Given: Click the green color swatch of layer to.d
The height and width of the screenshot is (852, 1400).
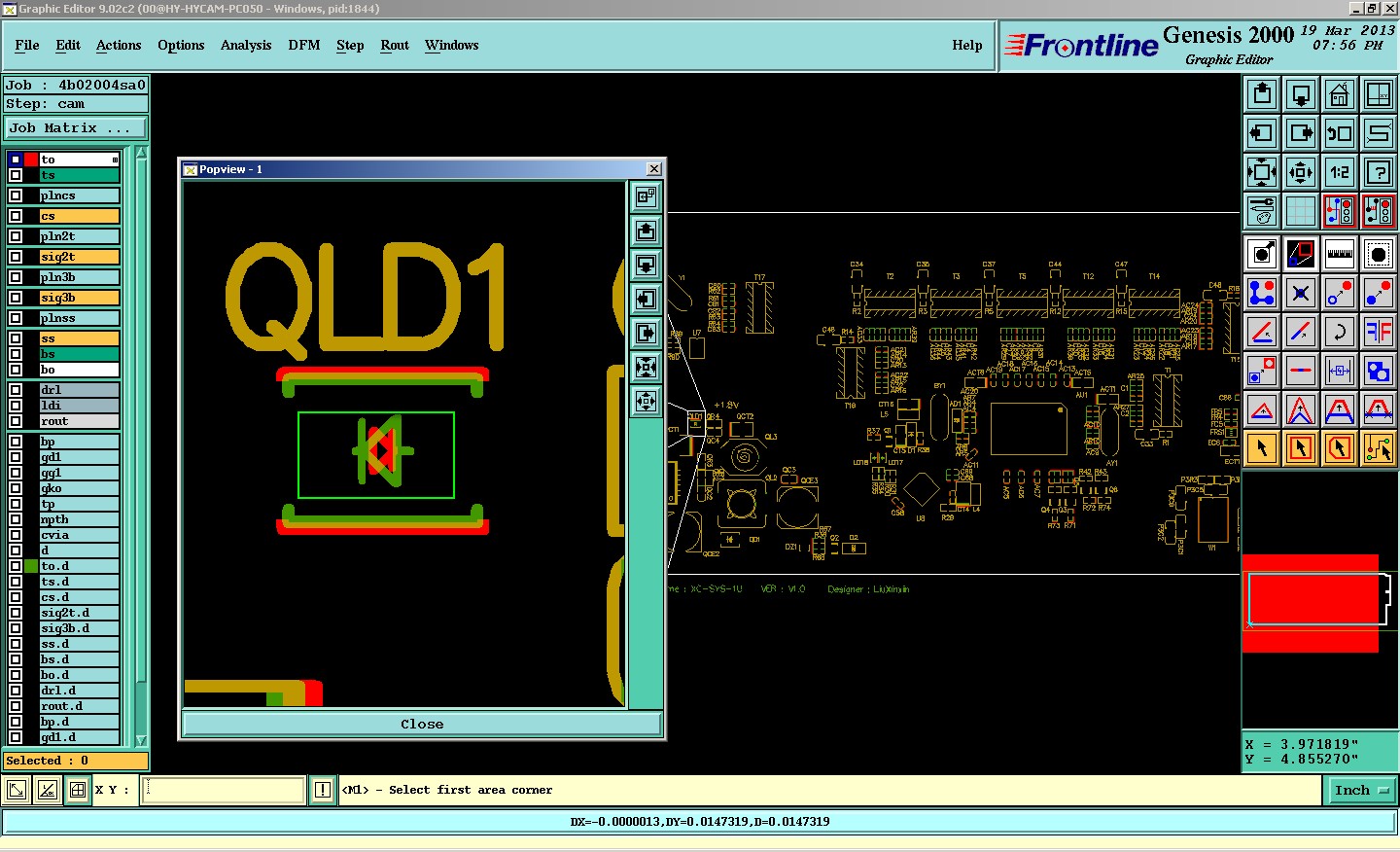Looking at the screenshot, I should tap(31, 566).
